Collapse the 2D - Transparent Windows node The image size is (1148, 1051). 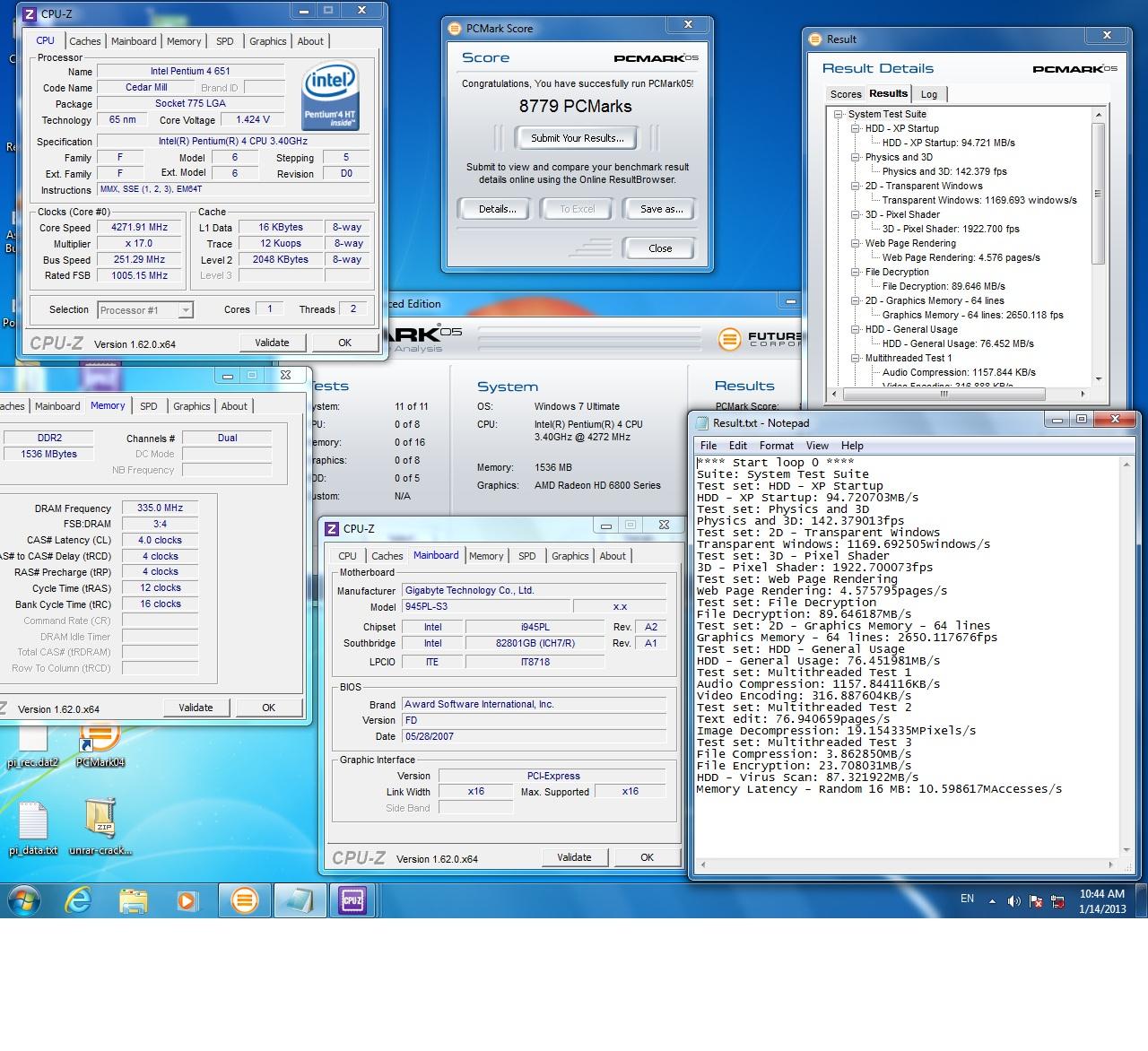pos(856,186)
